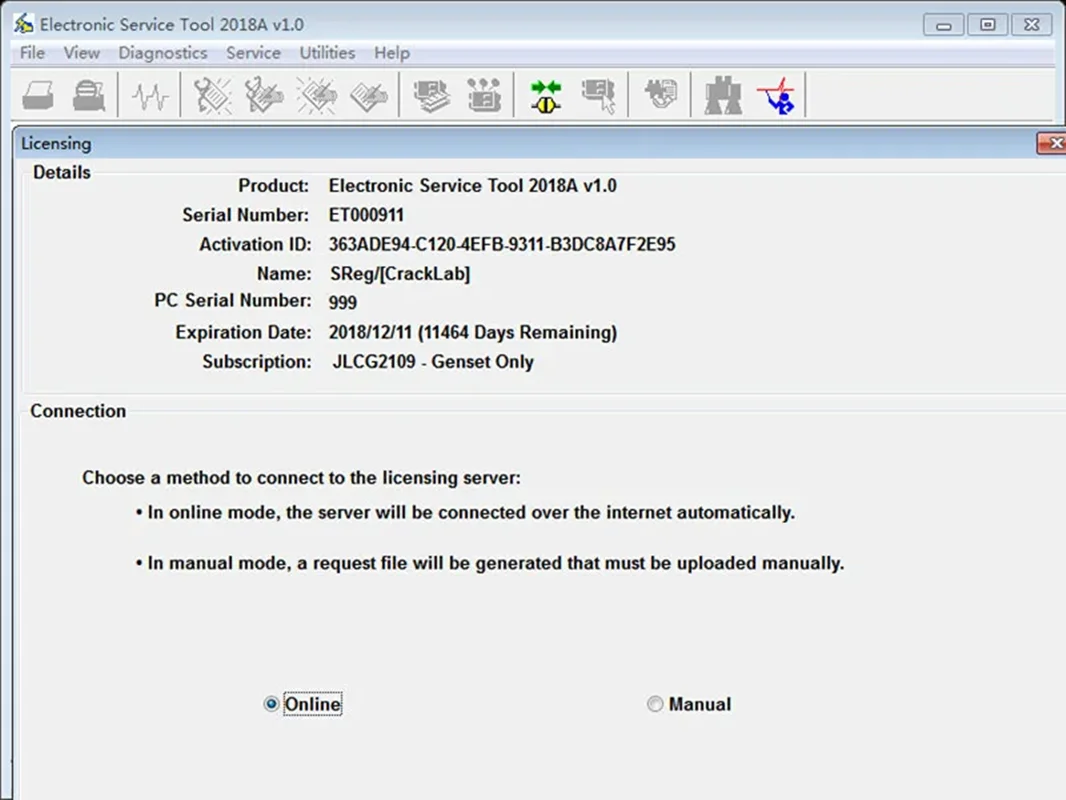
Task: Close the Licensing dialog
Action: tap(1052, 143)
